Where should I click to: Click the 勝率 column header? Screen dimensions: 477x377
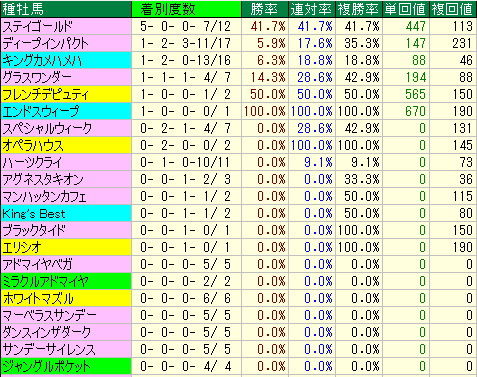tap(265, 9)
